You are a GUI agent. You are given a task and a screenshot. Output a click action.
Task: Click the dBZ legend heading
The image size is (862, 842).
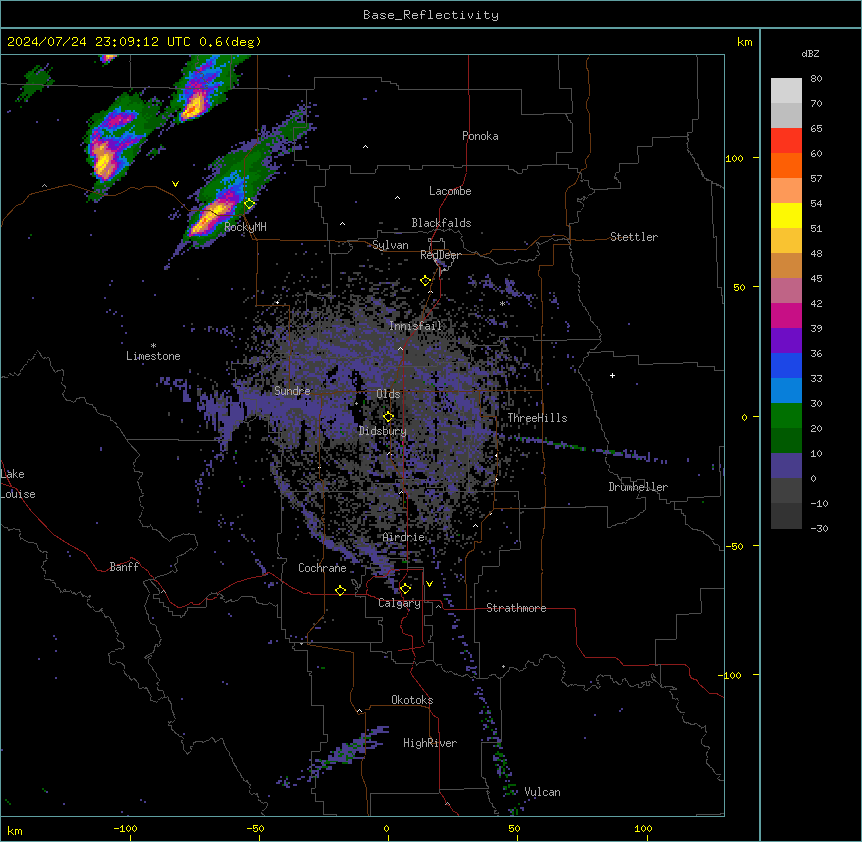point(810,53)
